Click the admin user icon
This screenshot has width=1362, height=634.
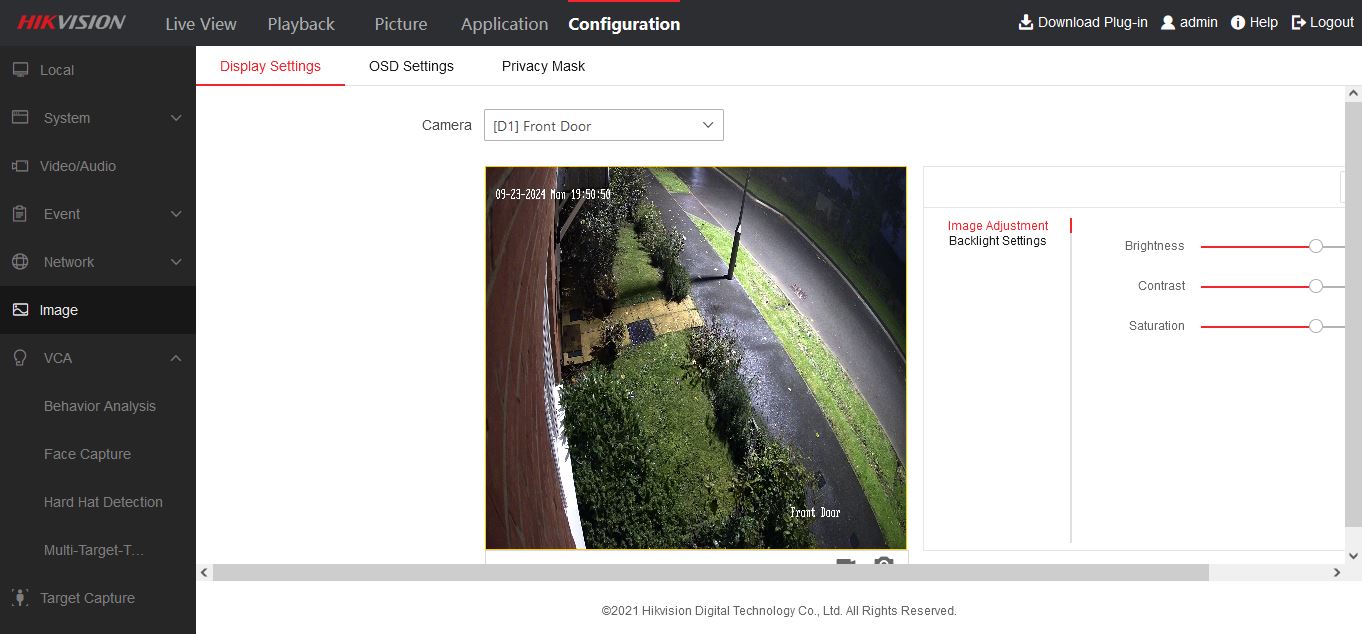pos(1167,22)
